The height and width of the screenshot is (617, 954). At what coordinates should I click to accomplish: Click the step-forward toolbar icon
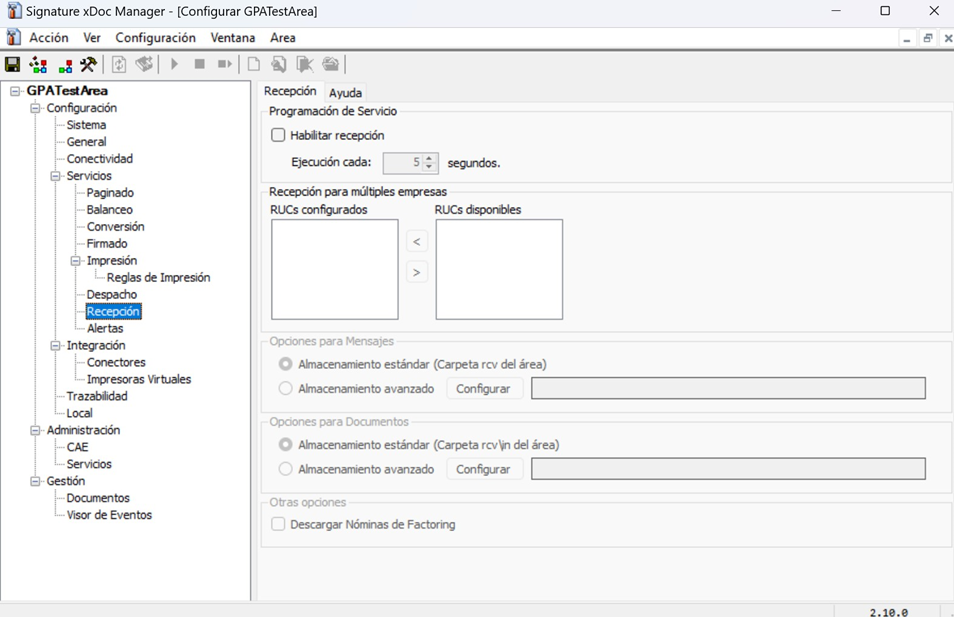[225, 63]
